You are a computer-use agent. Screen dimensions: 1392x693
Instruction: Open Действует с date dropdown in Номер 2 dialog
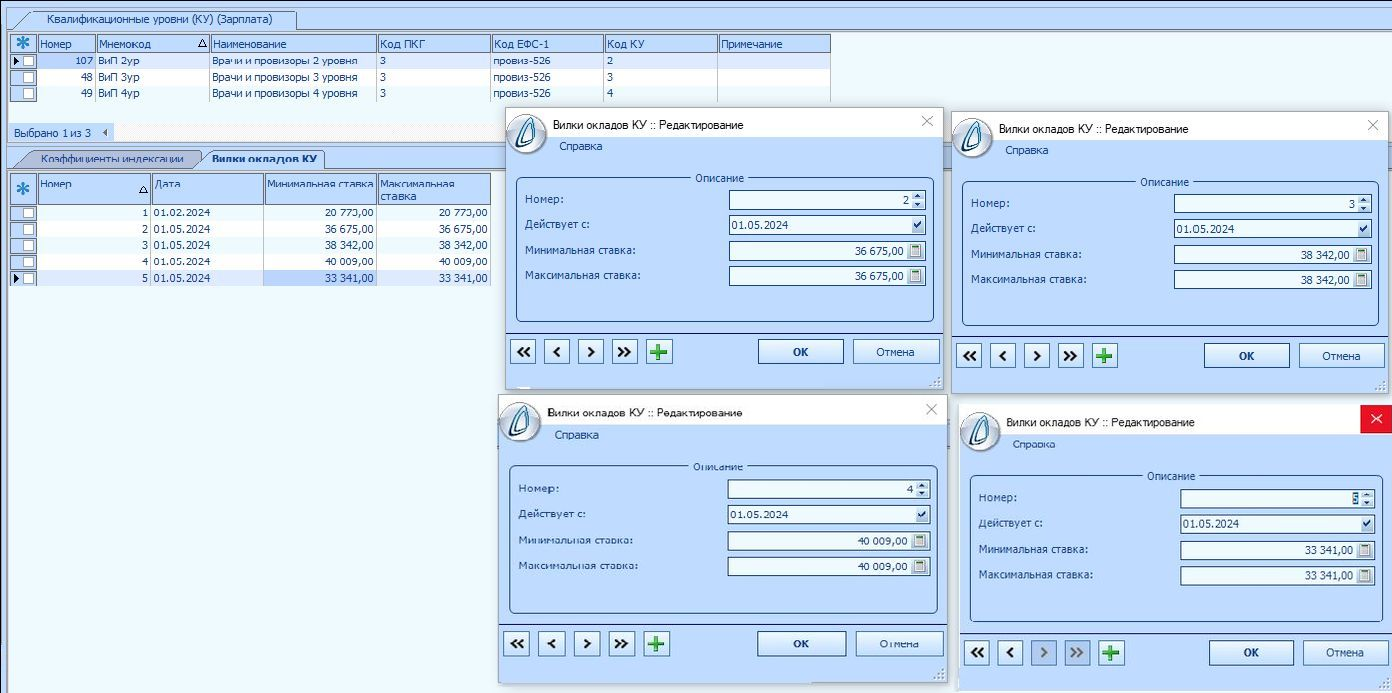coord(917,225)
